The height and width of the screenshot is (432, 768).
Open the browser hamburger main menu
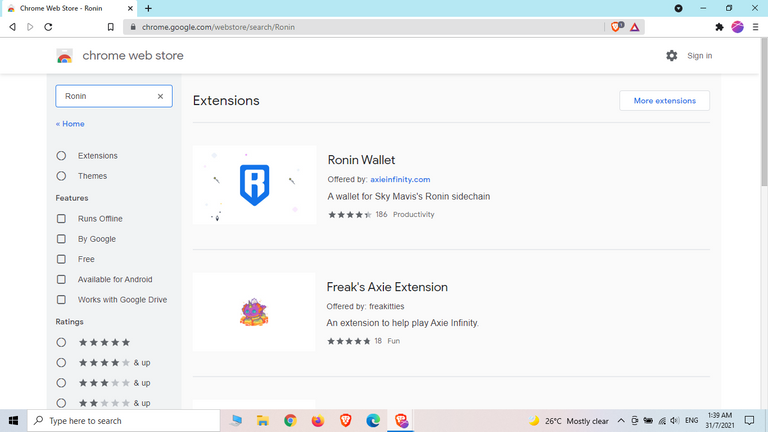tap(756, 27)
